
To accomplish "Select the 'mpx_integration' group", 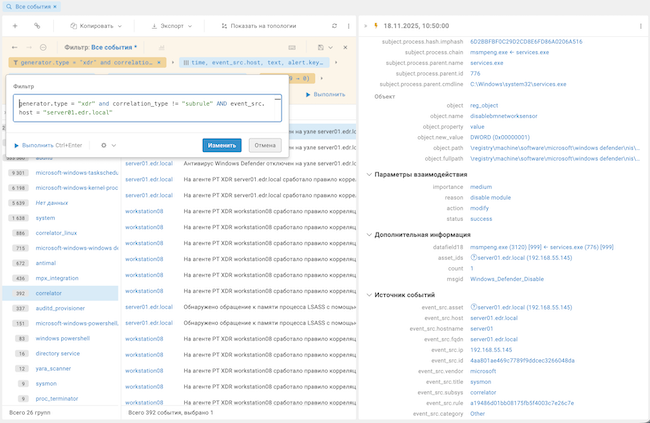I will click(57, 278).
